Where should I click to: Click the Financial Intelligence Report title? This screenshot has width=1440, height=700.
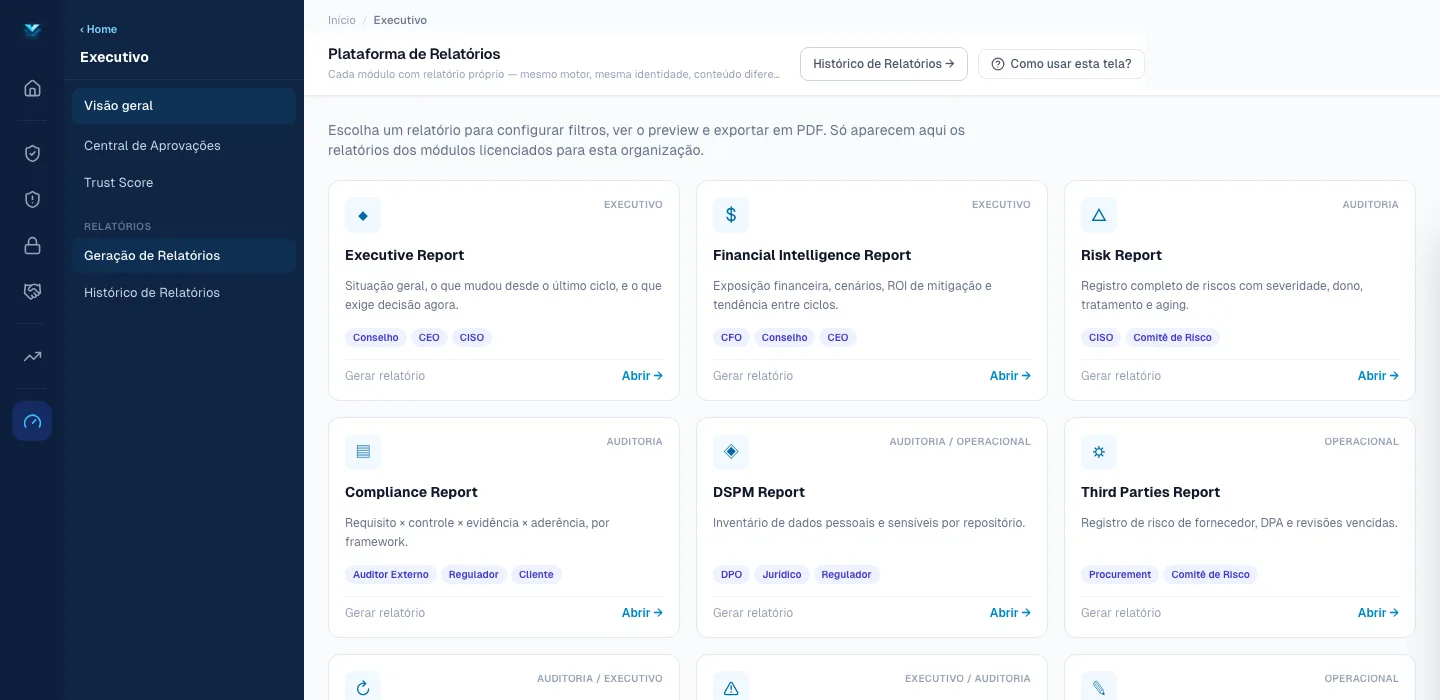812,255
